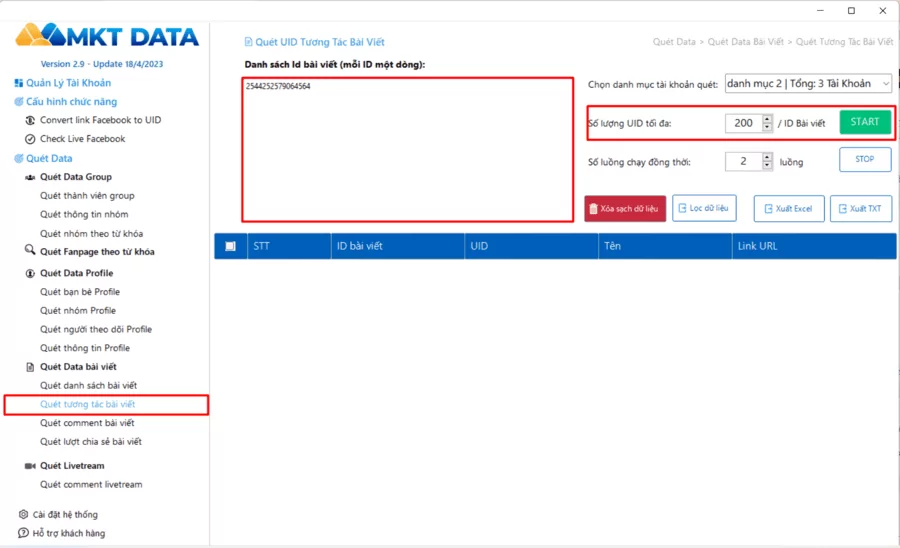Click the Quét Livestream camera icon
This screenshot has height=548, width=900.
[x=29, y=466]
